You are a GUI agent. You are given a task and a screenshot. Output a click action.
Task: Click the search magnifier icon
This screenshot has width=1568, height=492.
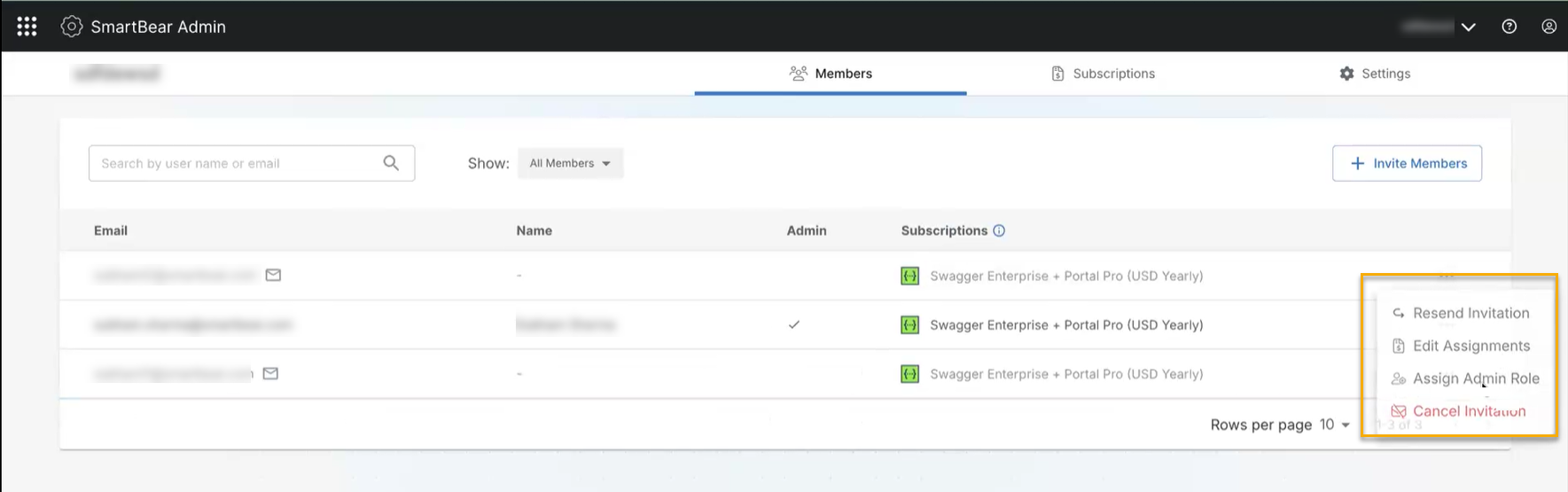coord(391,163)
